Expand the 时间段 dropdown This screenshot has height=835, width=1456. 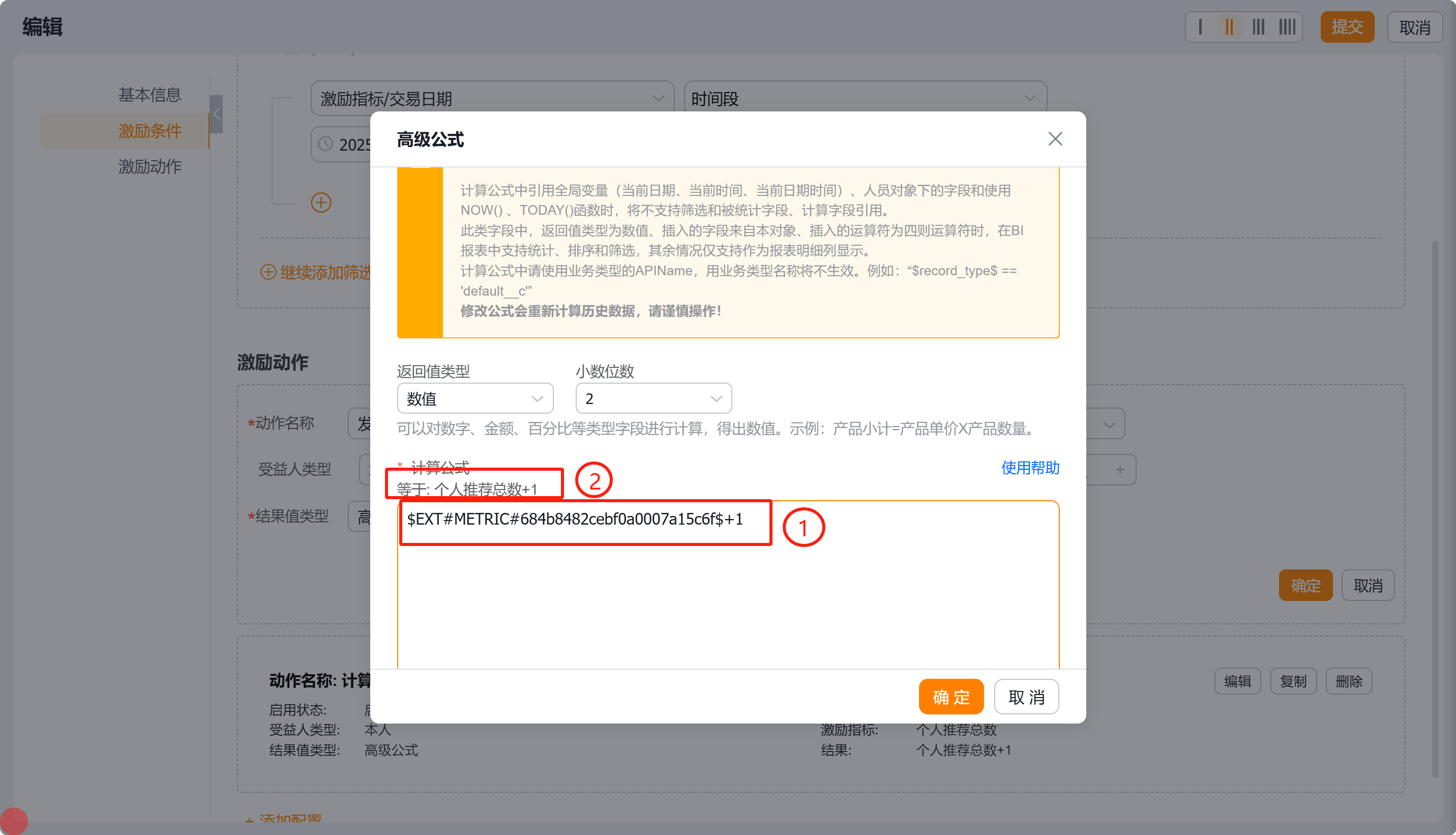pos(865,99)
